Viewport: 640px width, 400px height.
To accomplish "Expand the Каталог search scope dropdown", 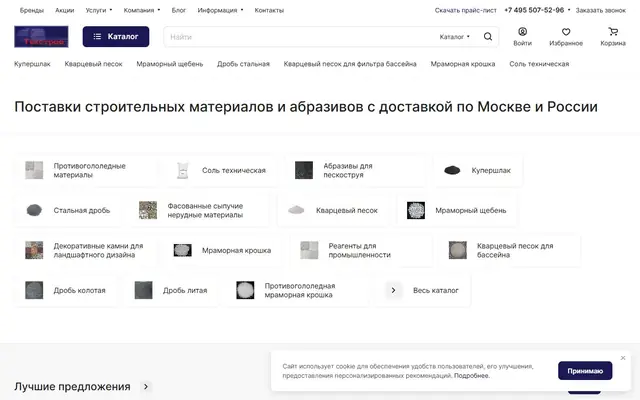I will tap(454, 37).
